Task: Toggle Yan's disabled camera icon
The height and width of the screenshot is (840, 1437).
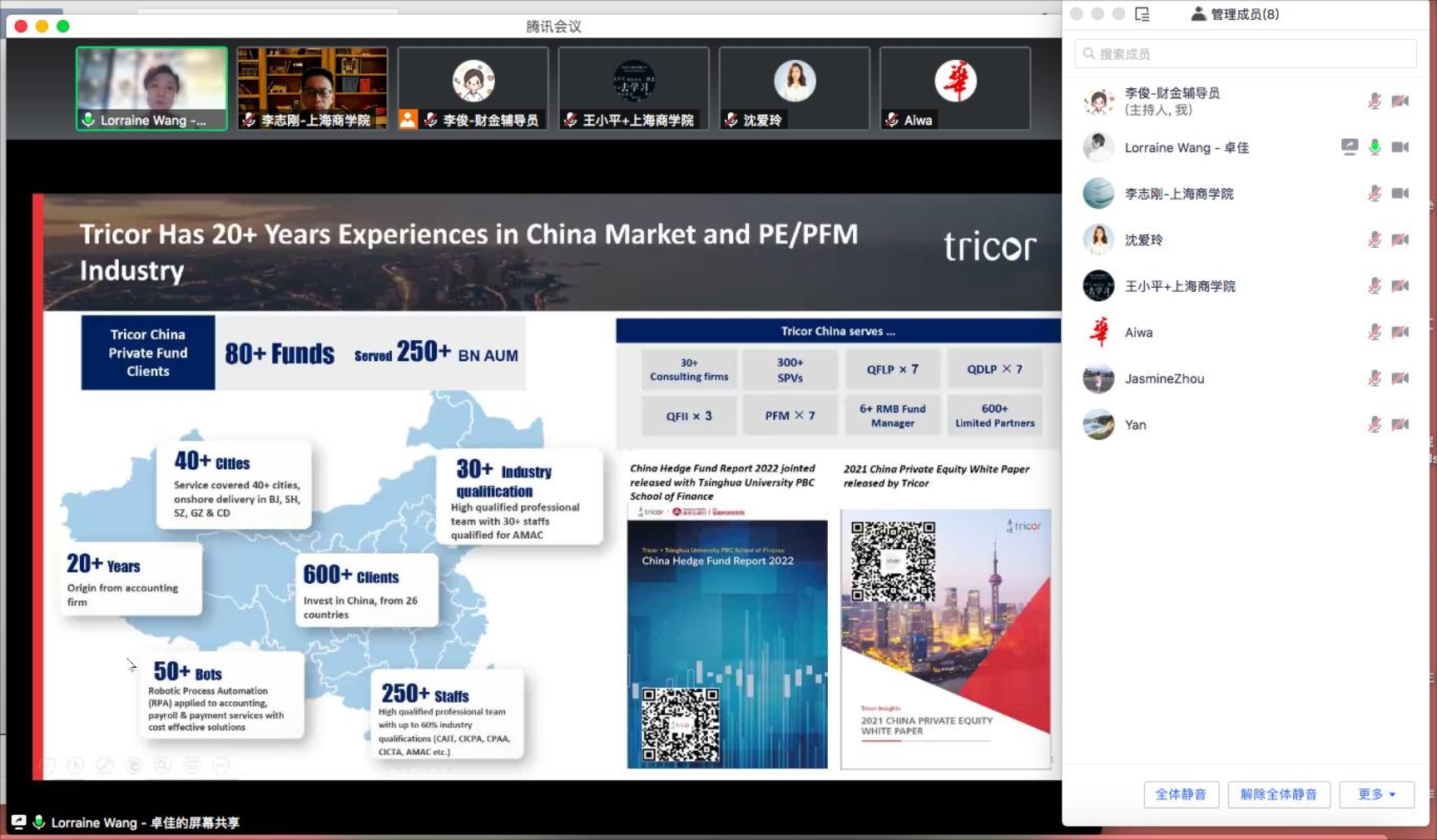Action: coord(1400,424)
